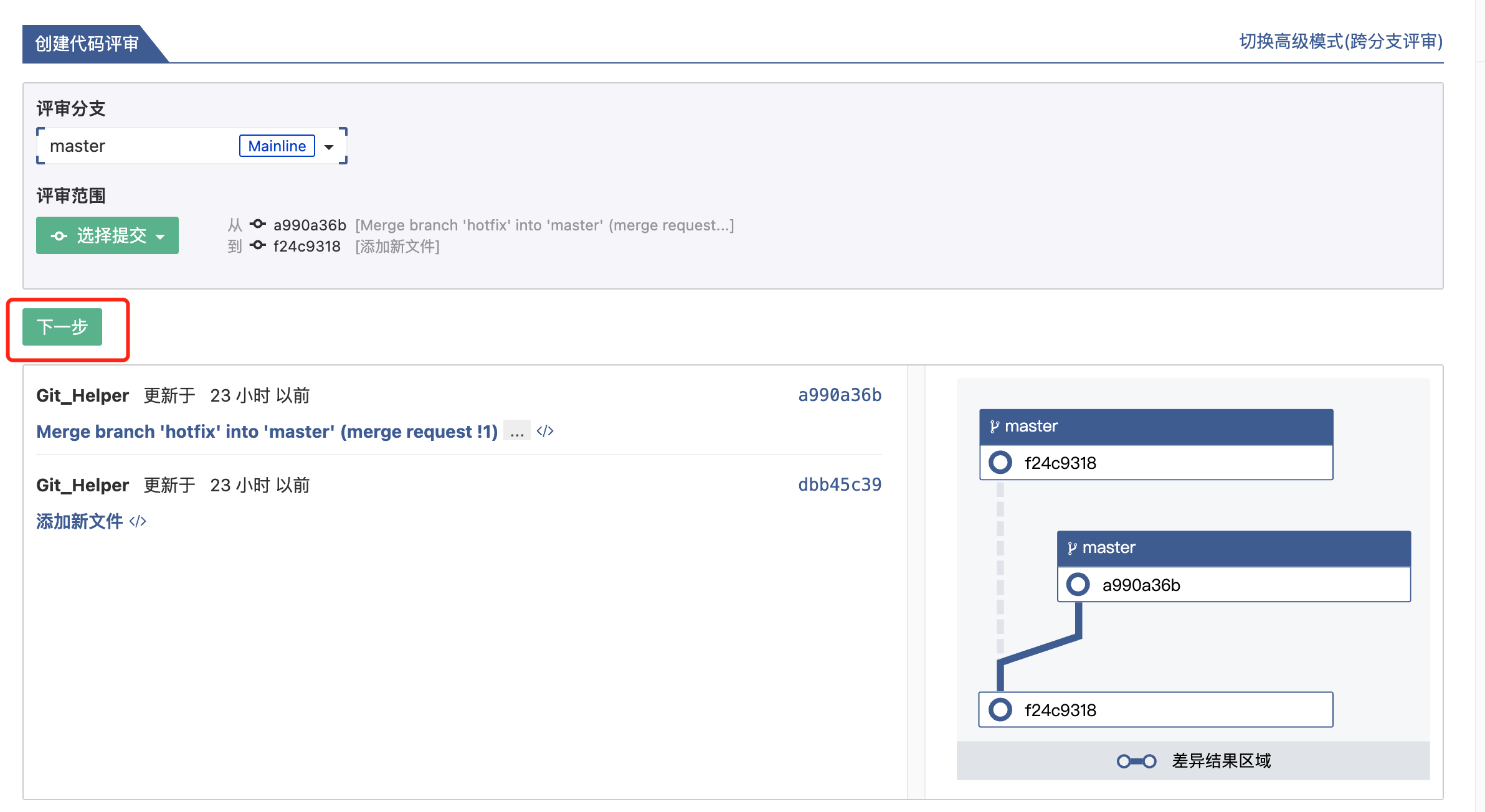Image resolution: width=1485 pixels, height=812 pixels.
Task: Click the Mainline tag on branch selector
Action: point(277,146)
